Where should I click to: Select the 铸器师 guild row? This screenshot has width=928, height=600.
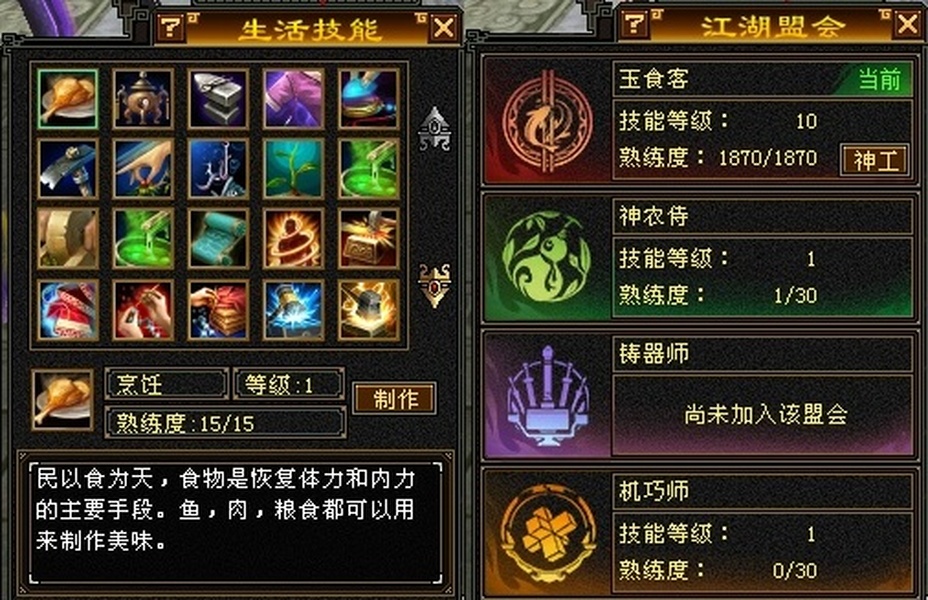(x=700, y=395)
